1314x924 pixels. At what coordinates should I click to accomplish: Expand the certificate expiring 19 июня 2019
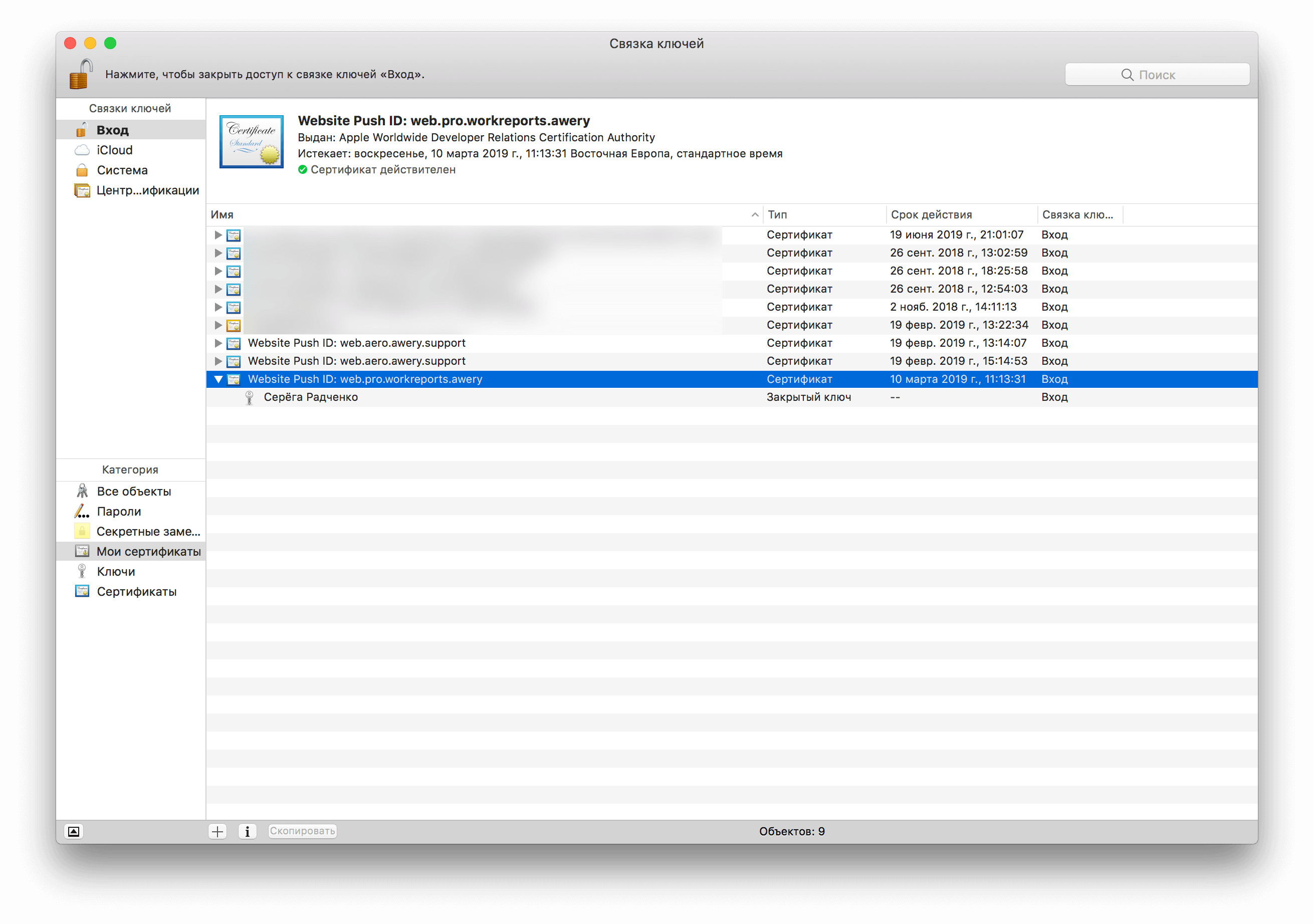218,235
